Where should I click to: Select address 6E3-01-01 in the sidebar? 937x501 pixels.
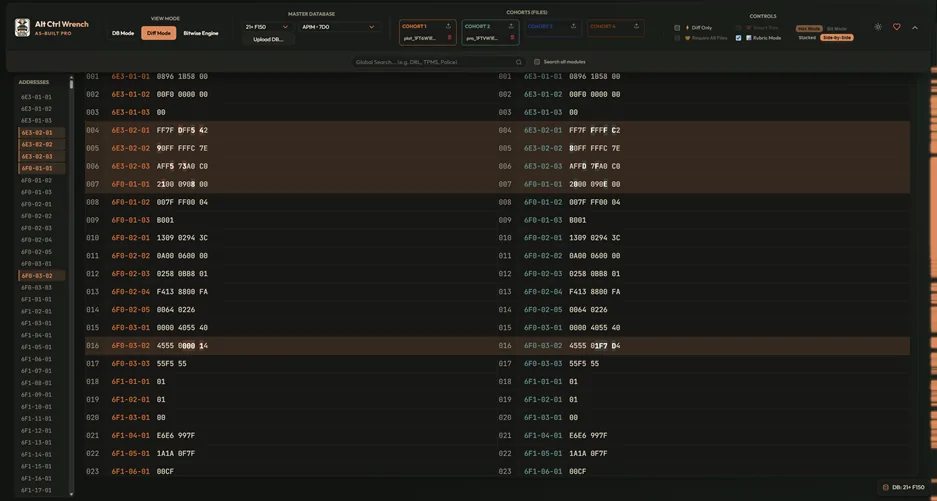point(36,97)
